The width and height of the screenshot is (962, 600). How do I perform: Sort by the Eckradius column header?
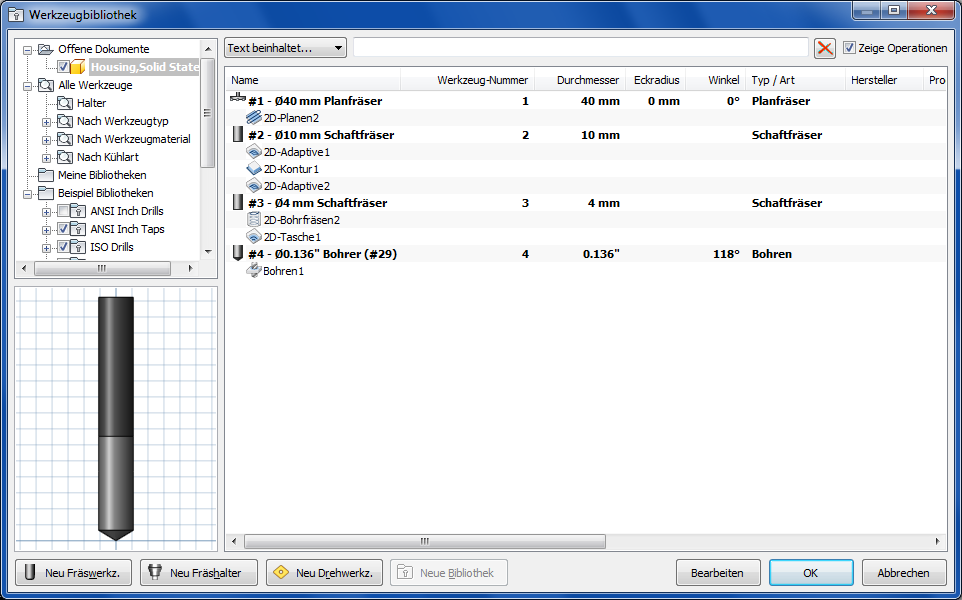pyautogui.click(x=656, y=80)
